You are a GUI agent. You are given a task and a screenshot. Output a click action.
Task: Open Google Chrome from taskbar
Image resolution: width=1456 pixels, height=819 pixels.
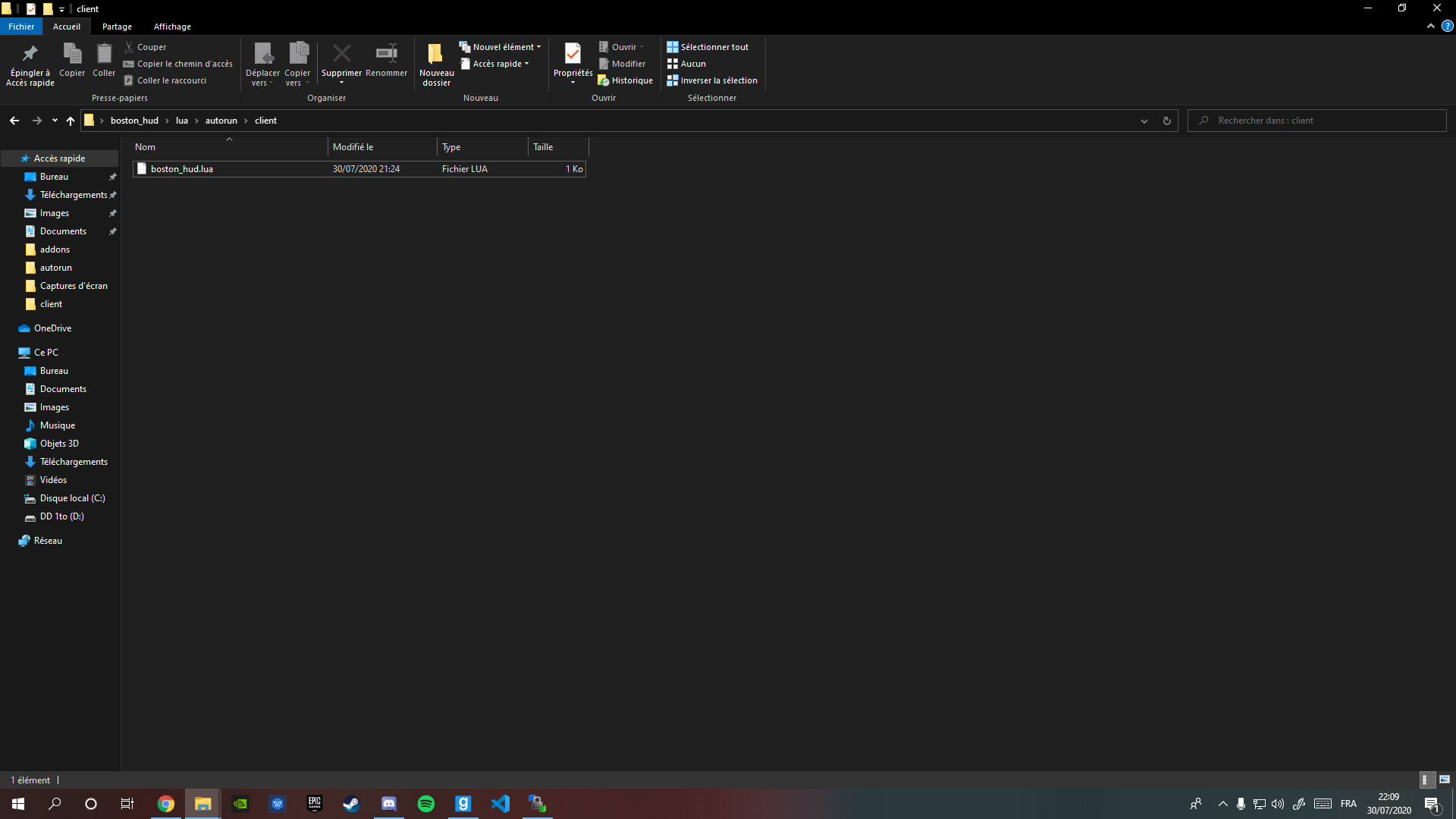click(166, 804)
